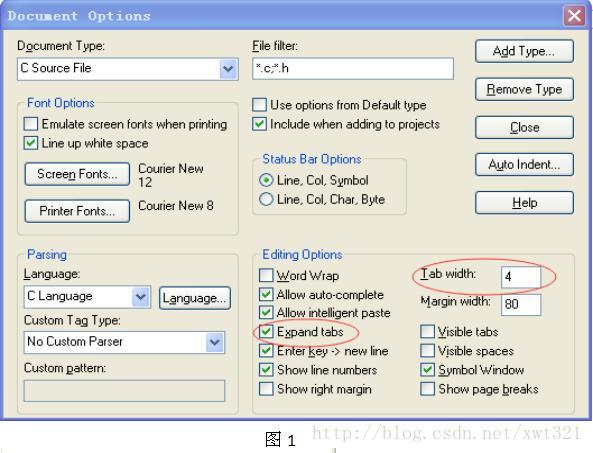Click the Language... button
This screenshot has height=453, width=593.
tap(195, 298)
